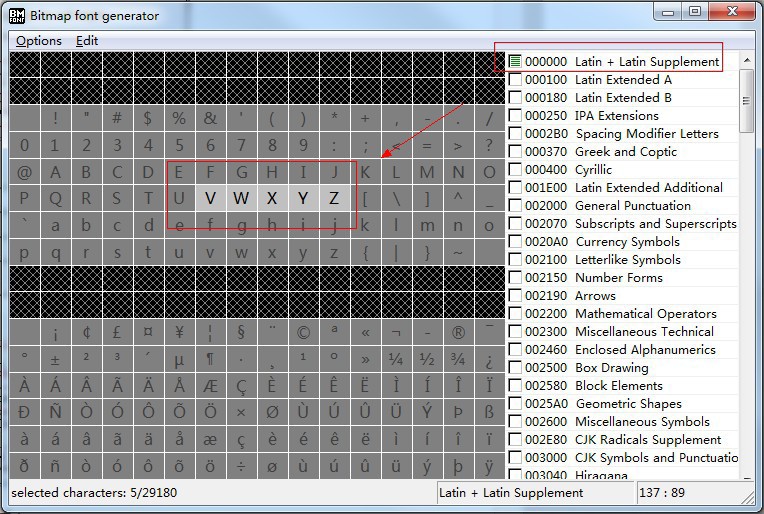Select the ampersand character cell
This screenshot has height=514, width=764.
[210, 118]
